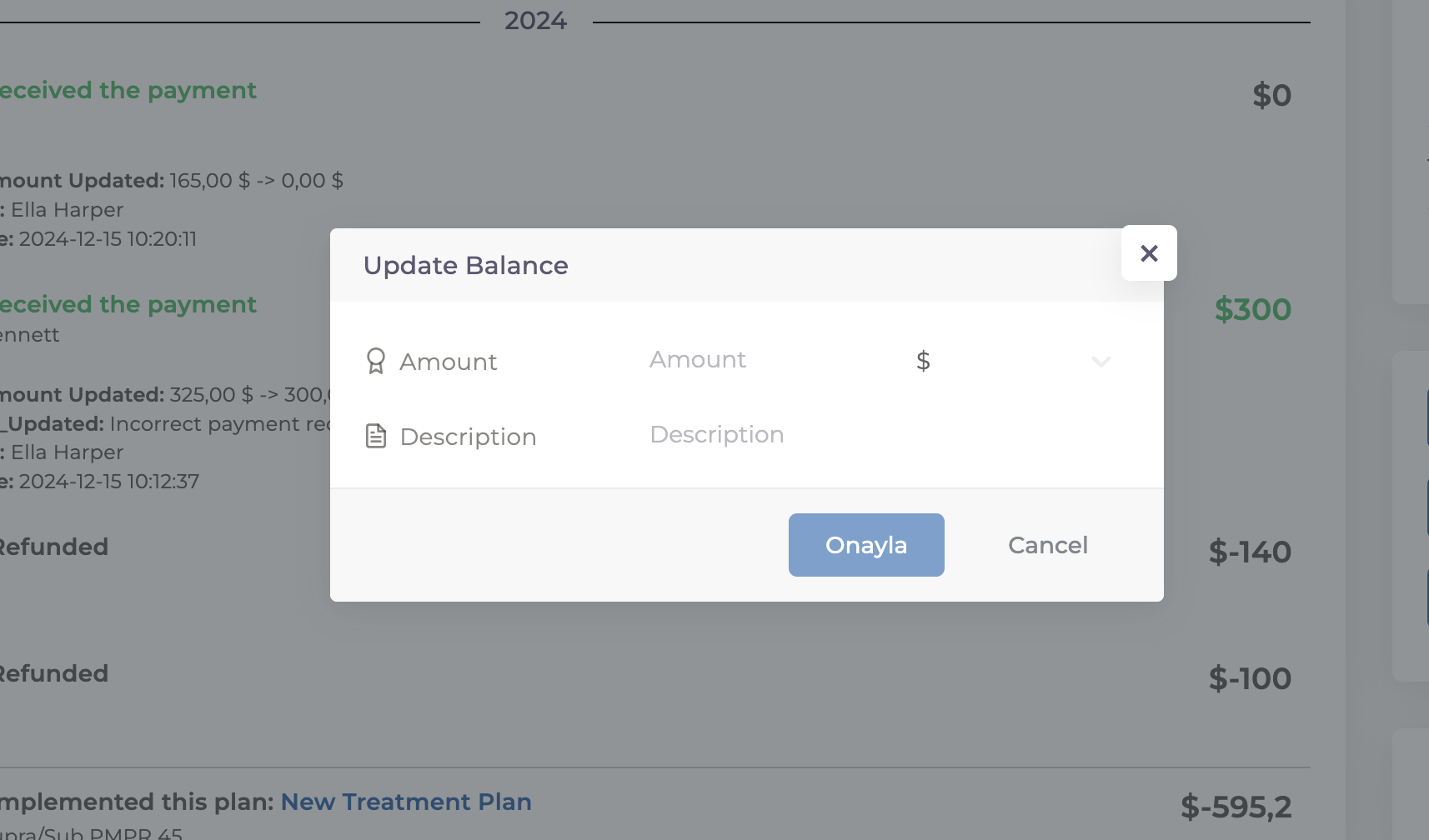This screenshot has width=1429, height=840.
Task: Click the Update Balance dialog title
Action: click(465, 266)
